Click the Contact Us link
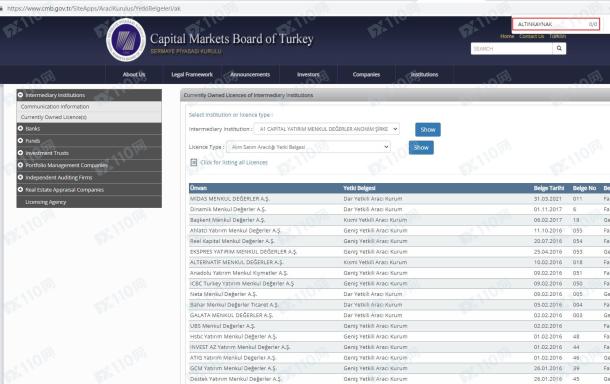 531,36
